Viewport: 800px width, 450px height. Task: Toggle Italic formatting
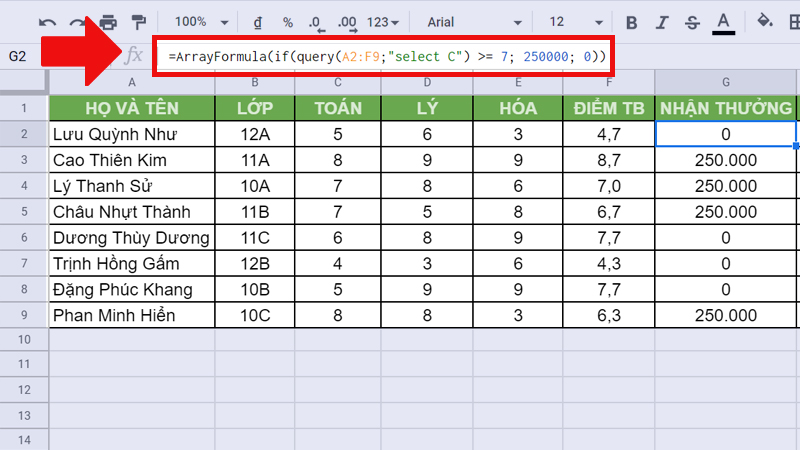(661, 22)
